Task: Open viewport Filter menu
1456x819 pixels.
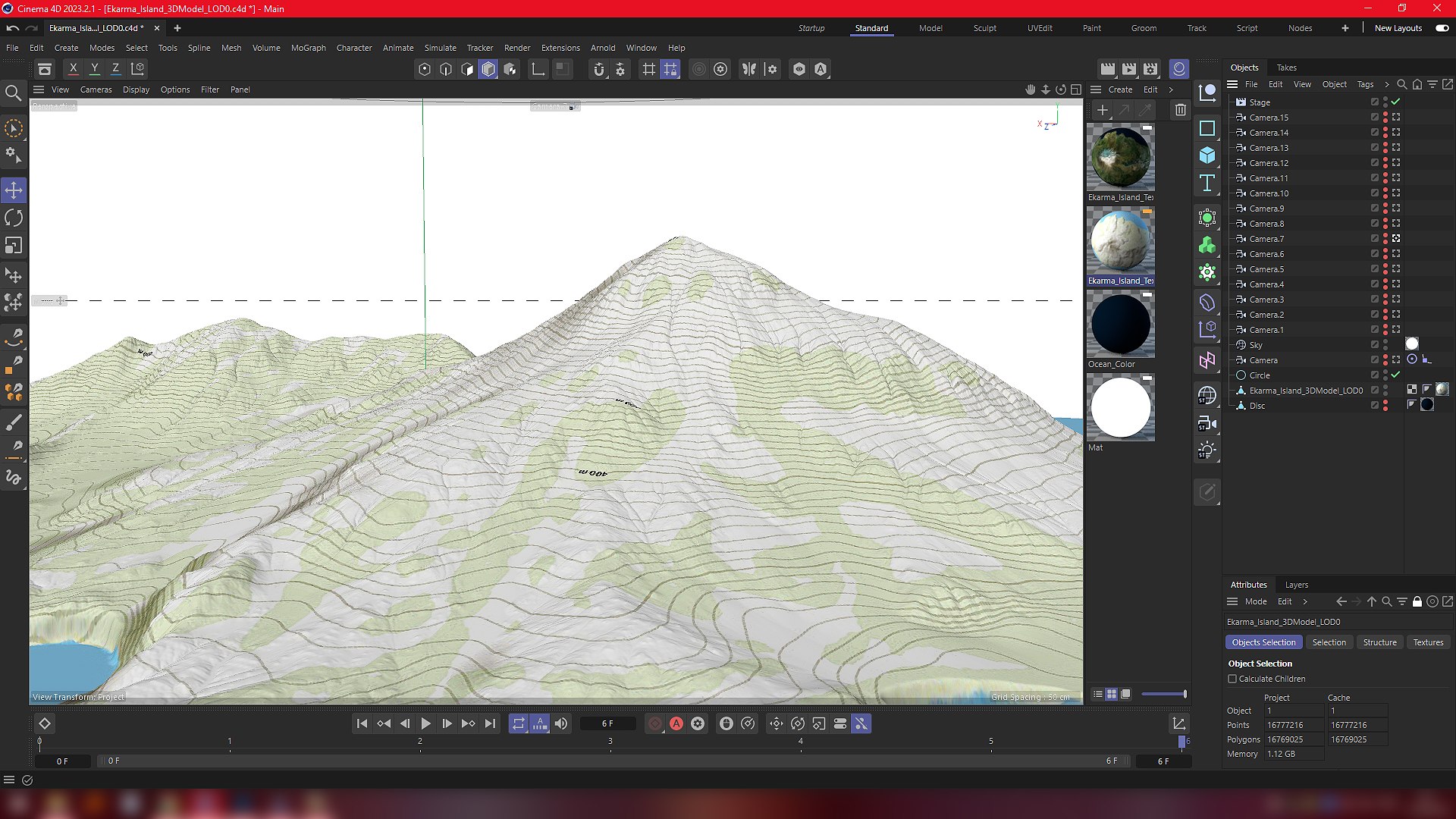Action: coord(210,89)
